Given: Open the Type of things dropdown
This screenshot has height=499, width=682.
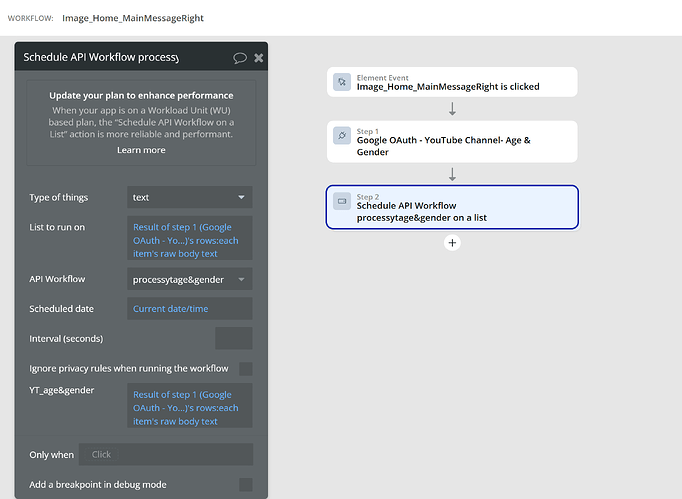Looking at the screenshot, I should click(x=189, y=197).
